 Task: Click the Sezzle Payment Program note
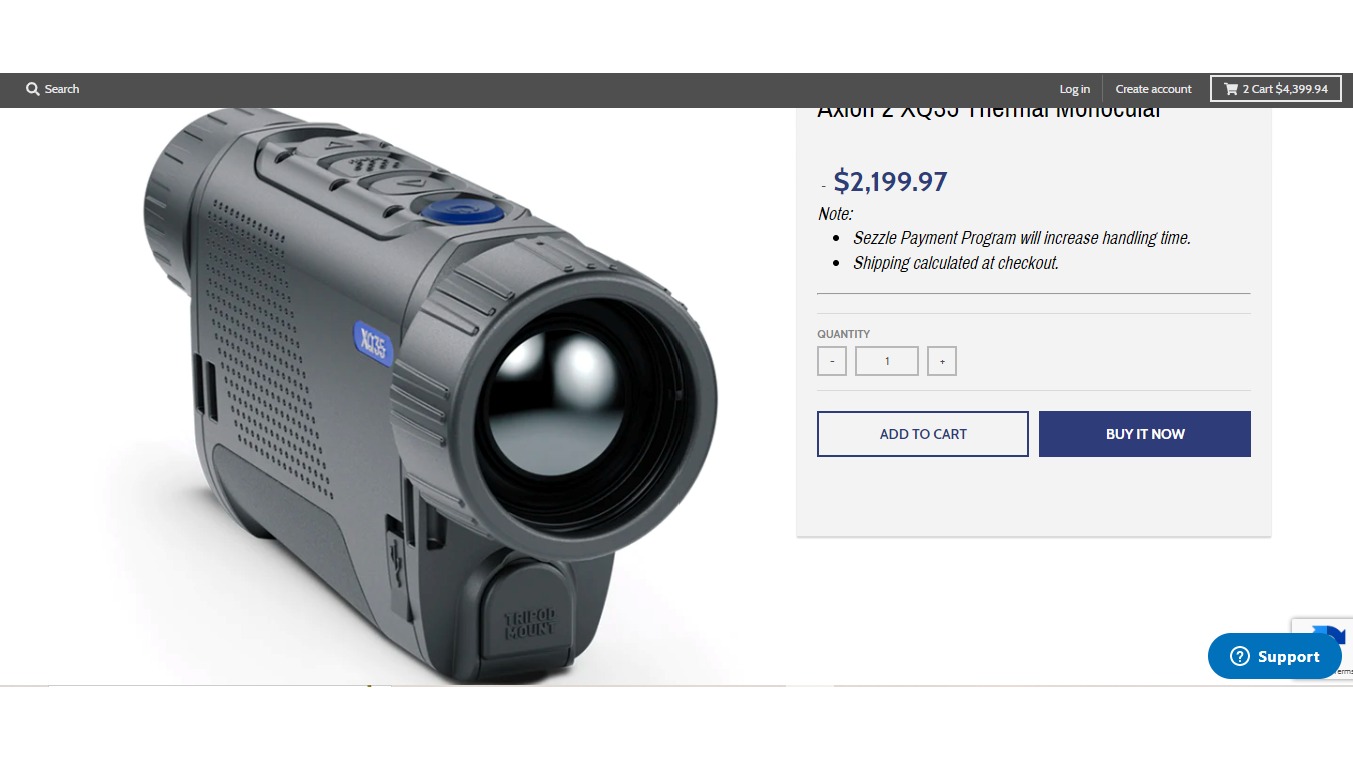tap(1022, 238)
